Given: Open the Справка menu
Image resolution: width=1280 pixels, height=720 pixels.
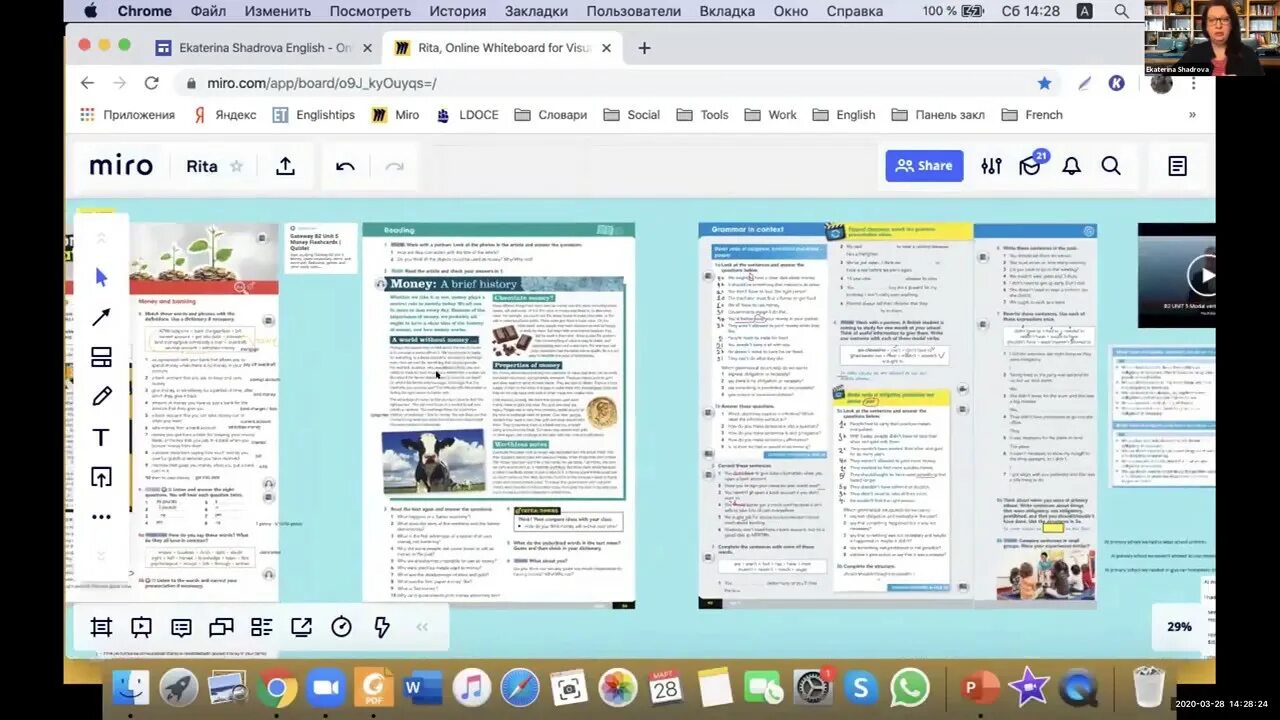Looking at the screenshot, I should pyautogui.click(x=855, y=11).
